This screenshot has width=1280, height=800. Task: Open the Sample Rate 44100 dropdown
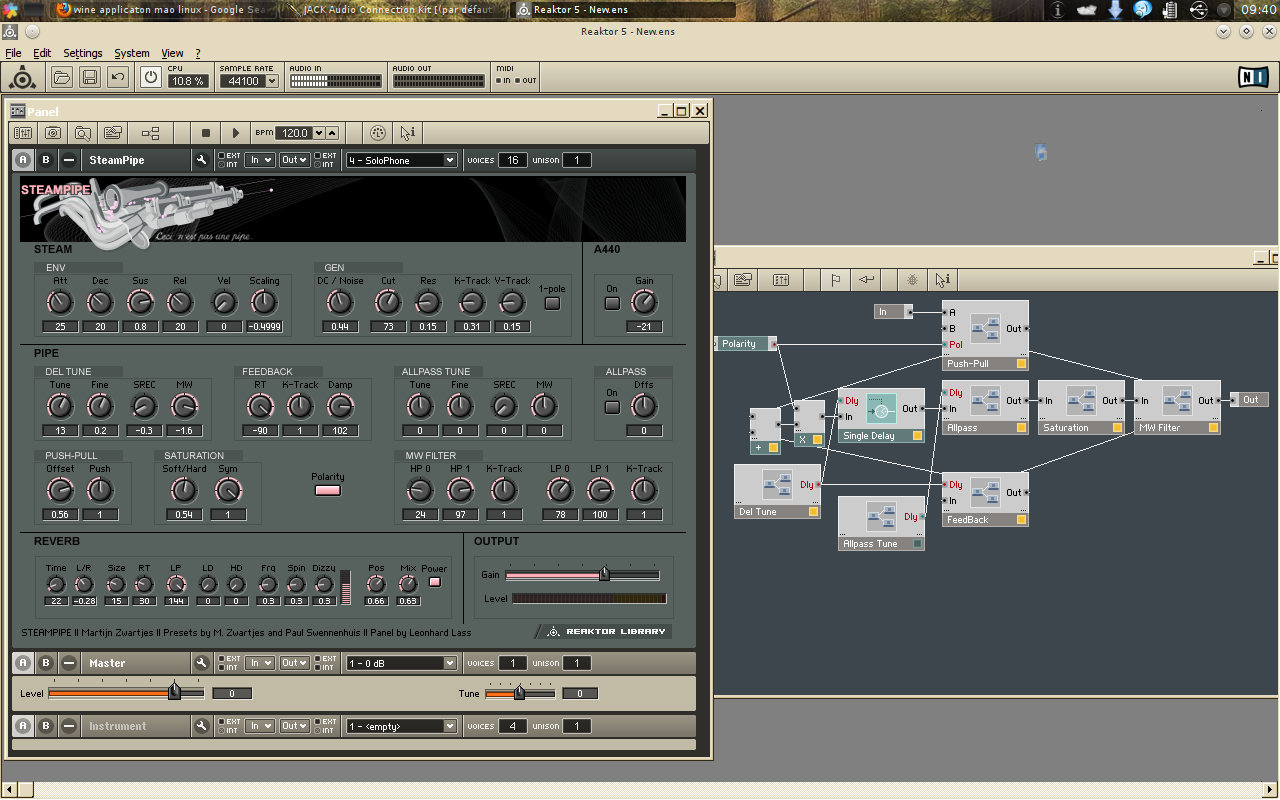pyautogui.click(x=249, y=81)
